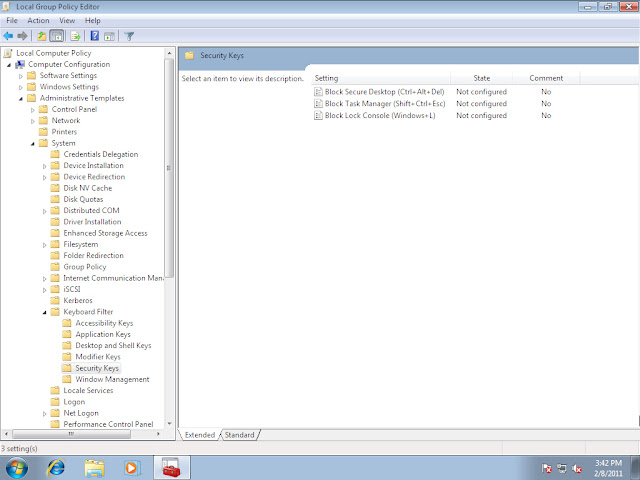This screenshot has width=640, height=480.
Task: Expand the Software Settings node
Action: 21,76
